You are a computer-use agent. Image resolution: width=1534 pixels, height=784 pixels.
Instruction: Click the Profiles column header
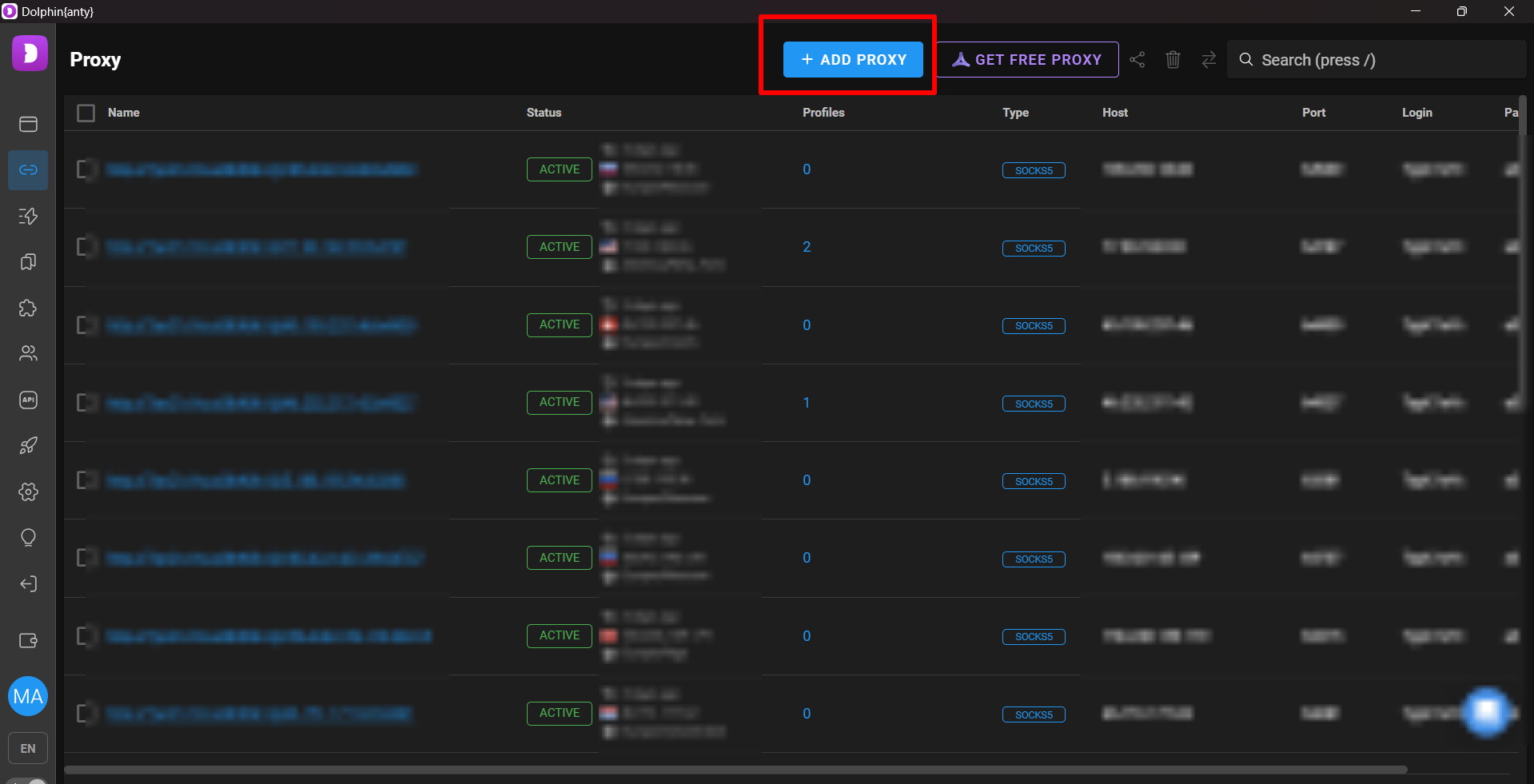point(823,113)
